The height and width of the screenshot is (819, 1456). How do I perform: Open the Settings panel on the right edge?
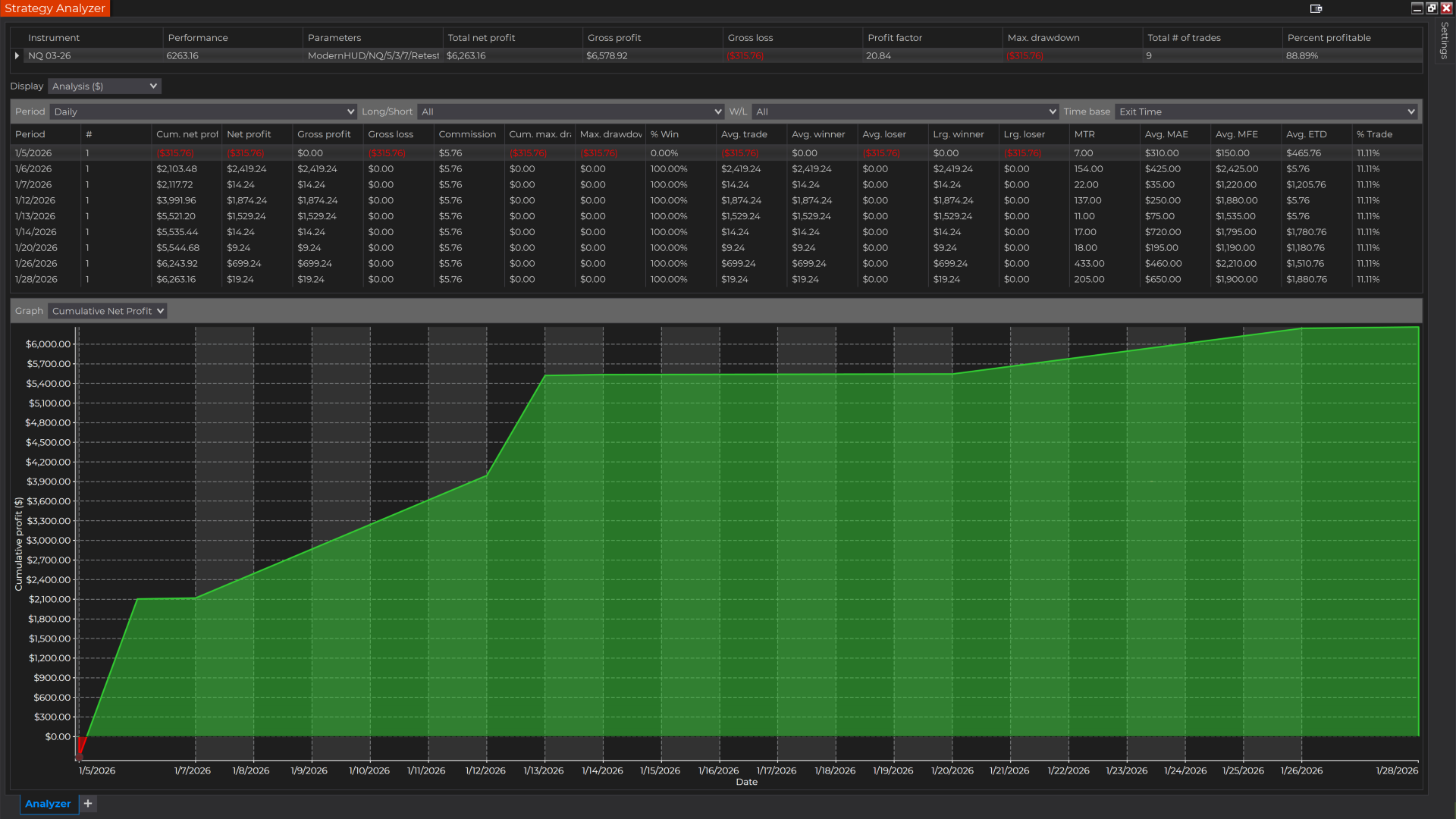[x=1443, y=38]
